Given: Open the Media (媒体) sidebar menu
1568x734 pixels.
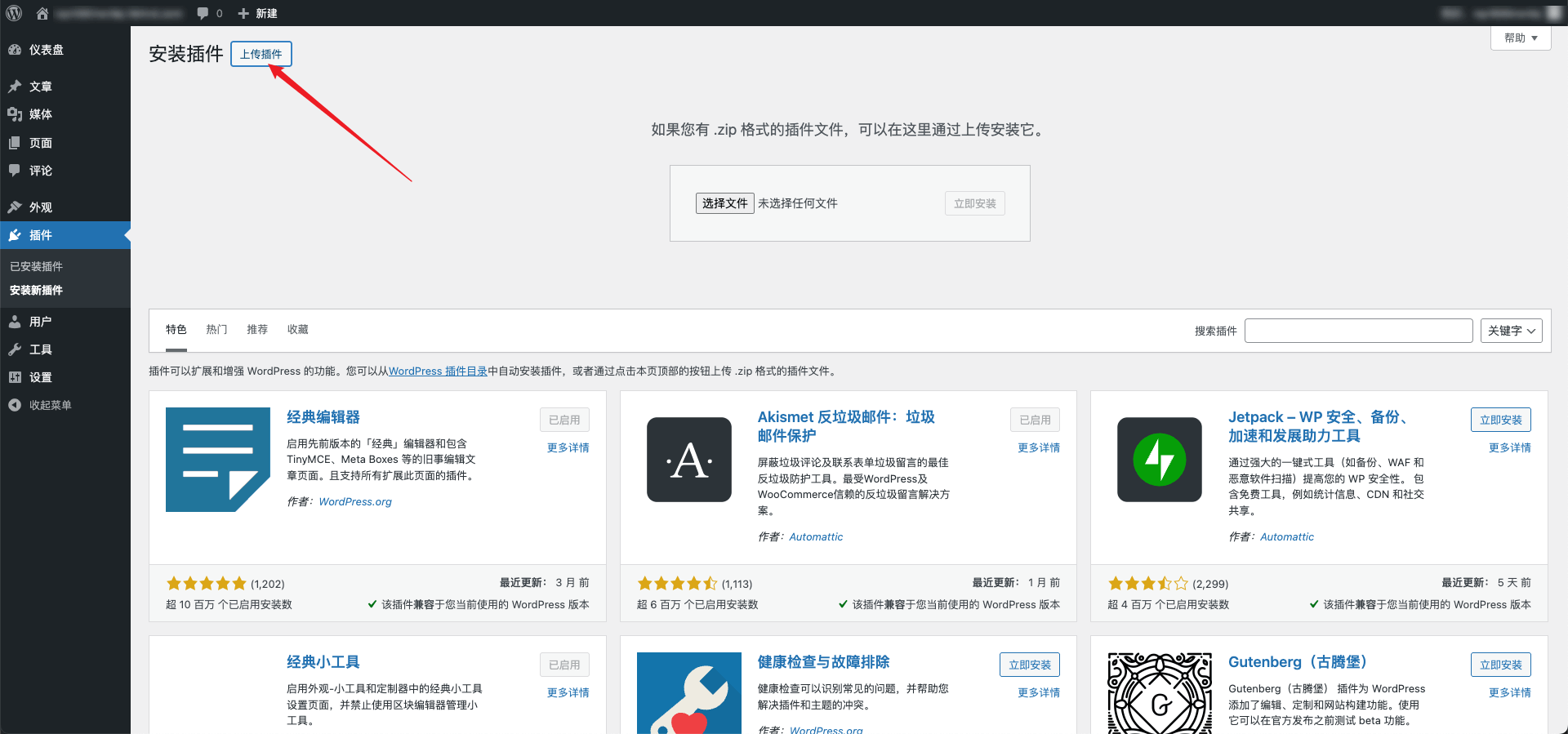Looking at the screenshot, I should pyautogui.click(x=40, y=114).
